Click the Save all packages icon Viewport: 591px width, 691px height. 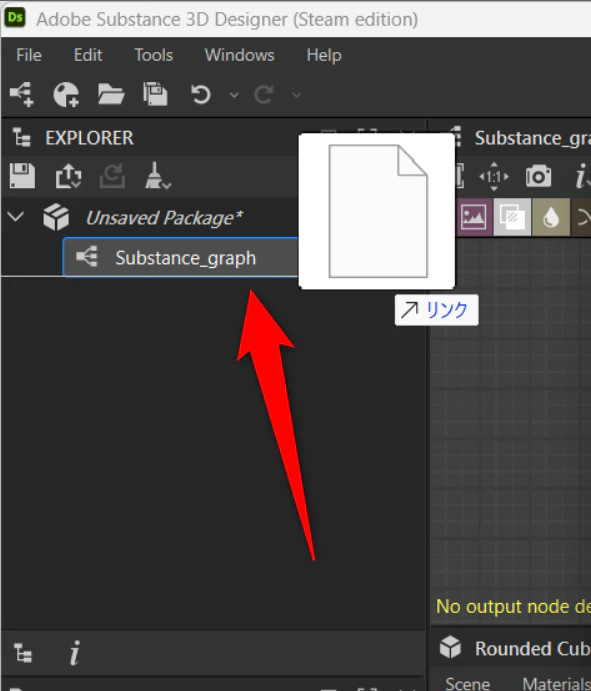pyautogui.click(x=155, y=94)
